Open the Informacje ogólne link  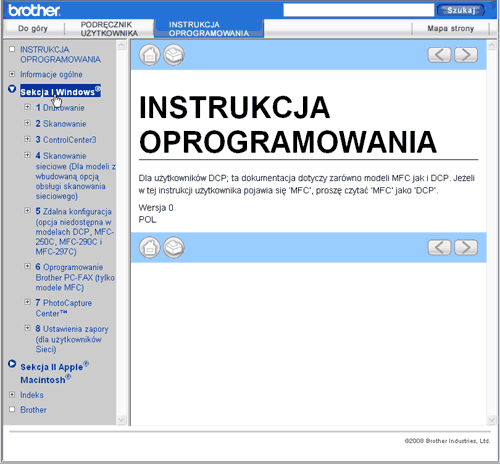51,74
